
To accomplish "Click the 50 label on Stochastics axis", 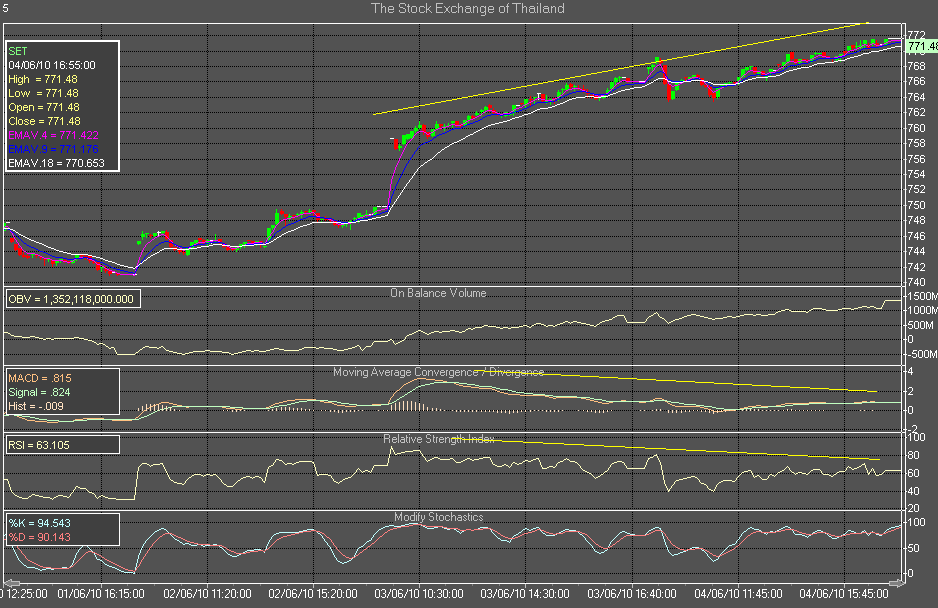I will [913, 548].
